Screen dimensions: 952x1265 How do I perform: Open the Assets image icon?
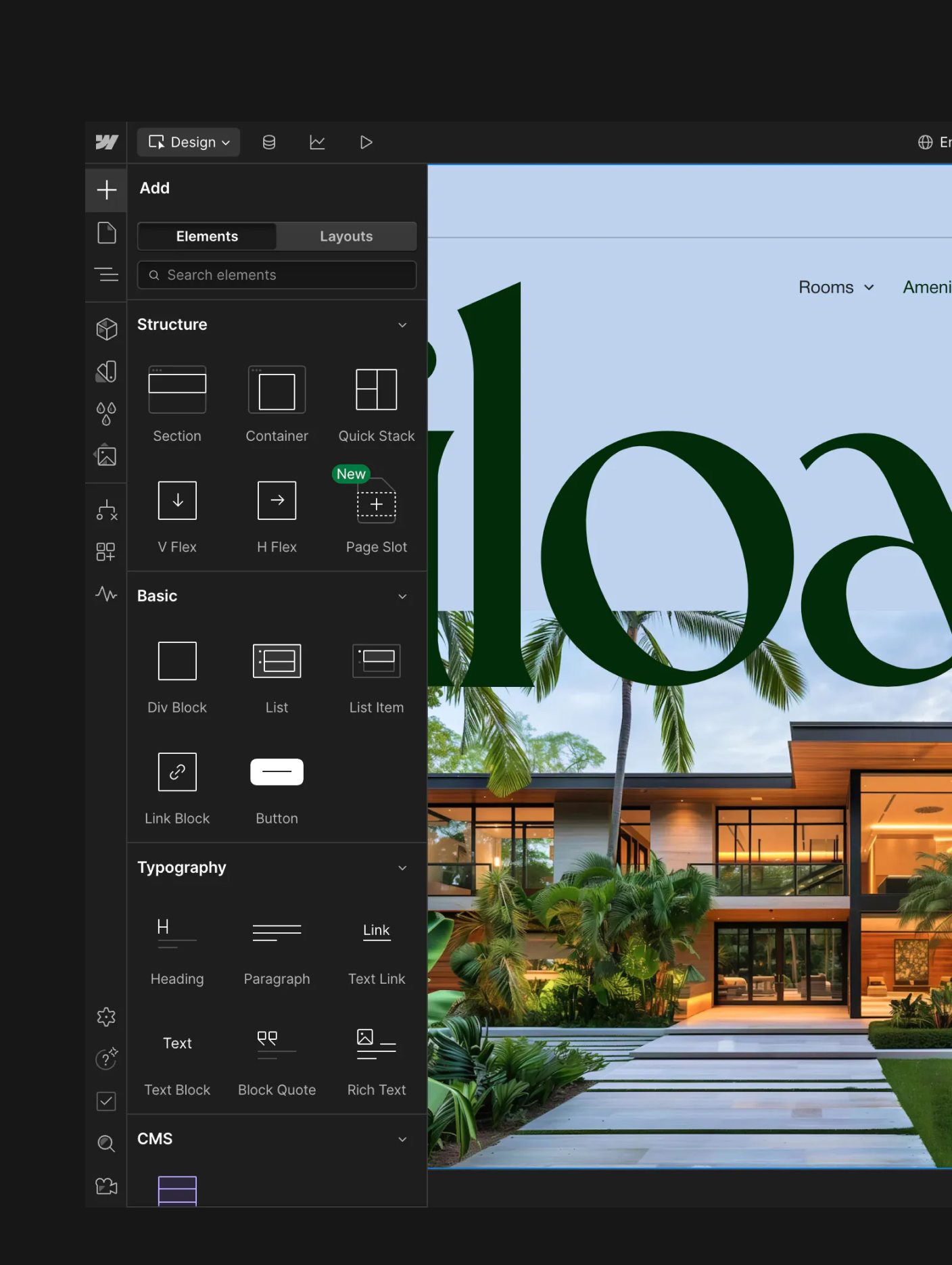[106, 456]
